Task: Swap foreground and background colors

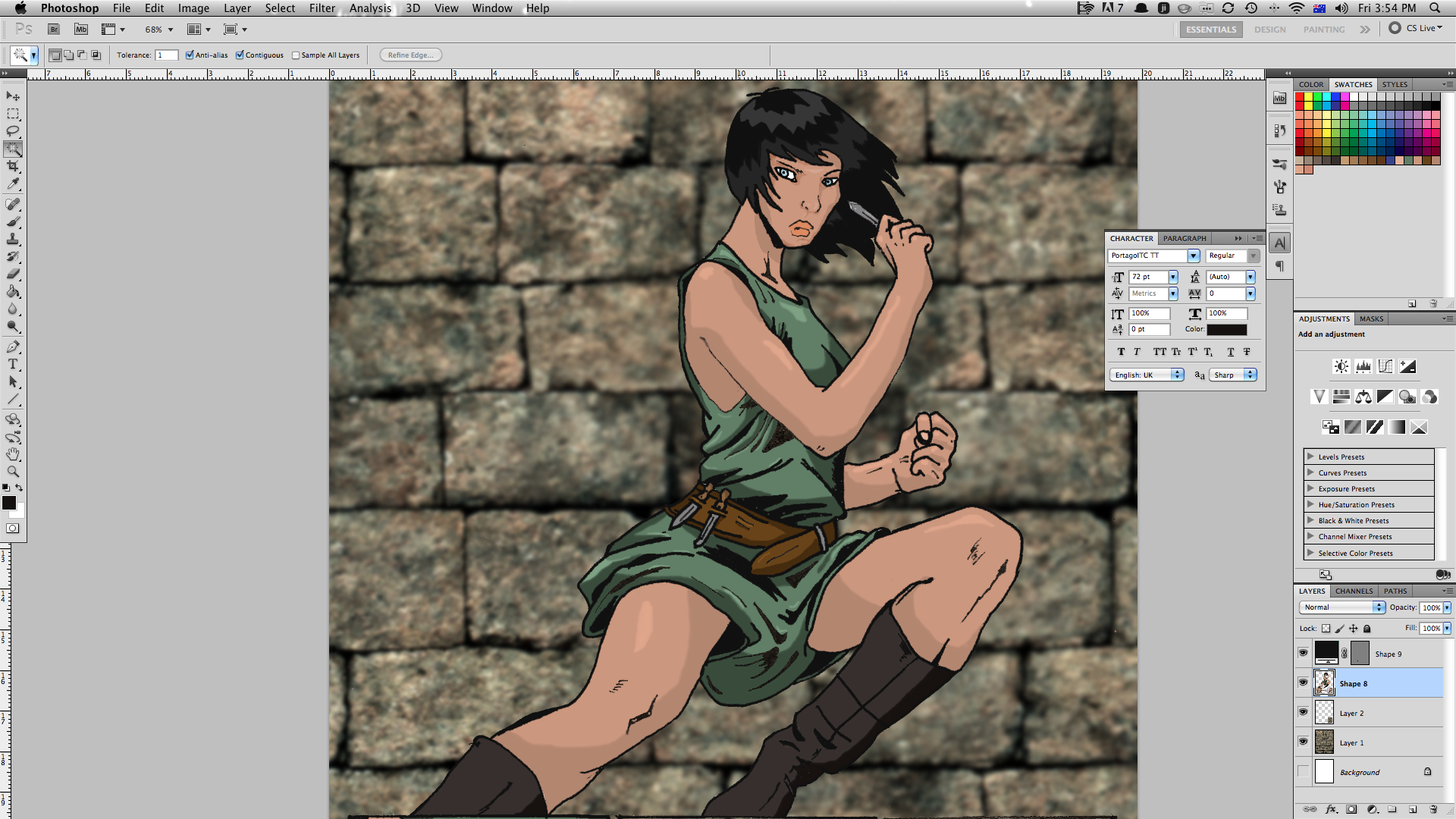Action: point(20,488)
